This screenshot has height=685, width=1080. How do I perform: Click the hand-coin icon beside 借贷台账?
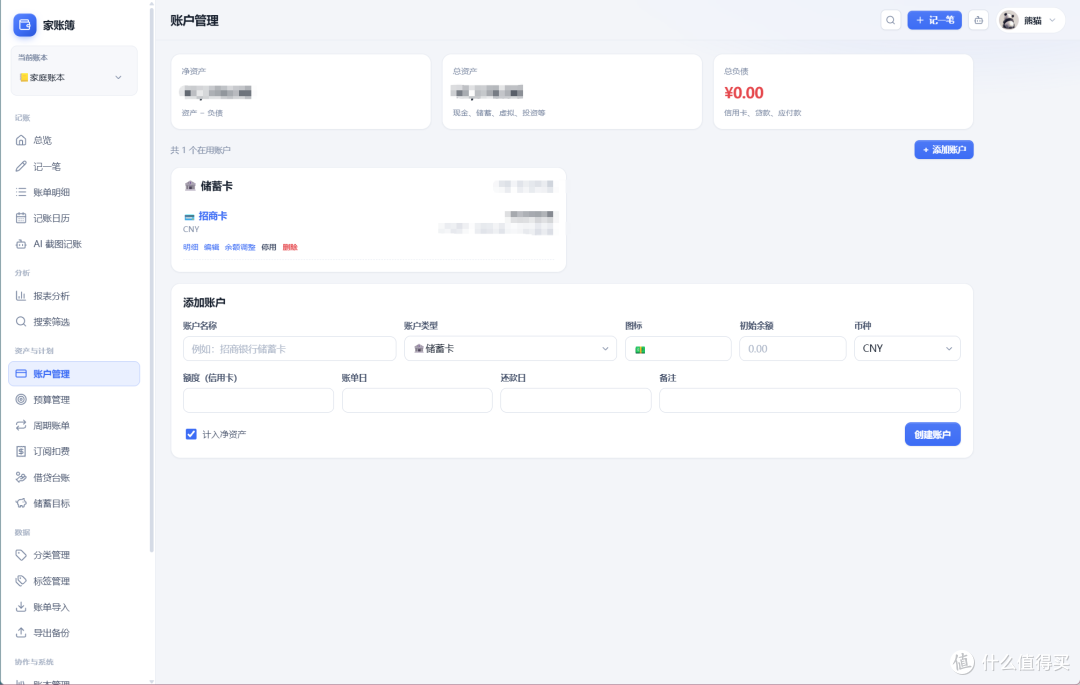click(x=21, y=477)
